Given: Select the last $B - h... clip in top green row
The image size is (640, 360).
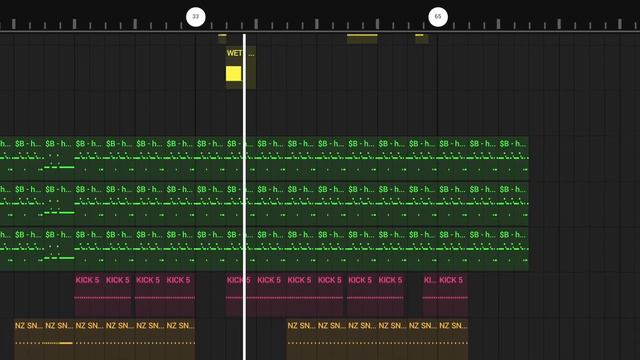Looking at the screenshot, I should pyautogui.click(x=513, y=158).
